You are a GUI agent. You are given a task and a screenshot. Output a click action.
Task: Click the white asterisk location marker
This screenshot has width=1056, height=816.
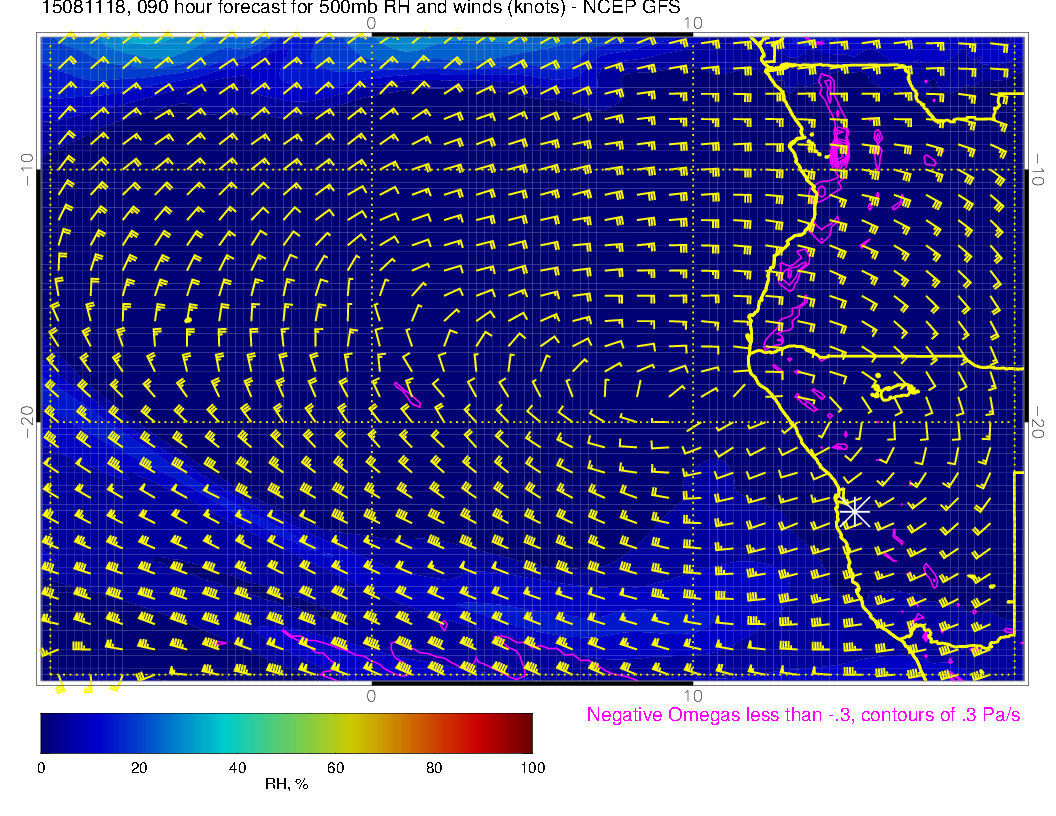[853, 511]
